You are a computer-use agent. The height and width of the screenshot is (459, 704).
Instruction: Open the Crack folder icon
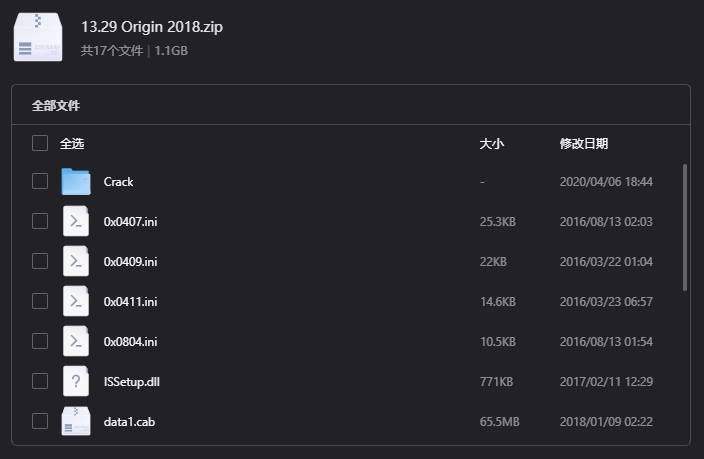tap(76, 181)
